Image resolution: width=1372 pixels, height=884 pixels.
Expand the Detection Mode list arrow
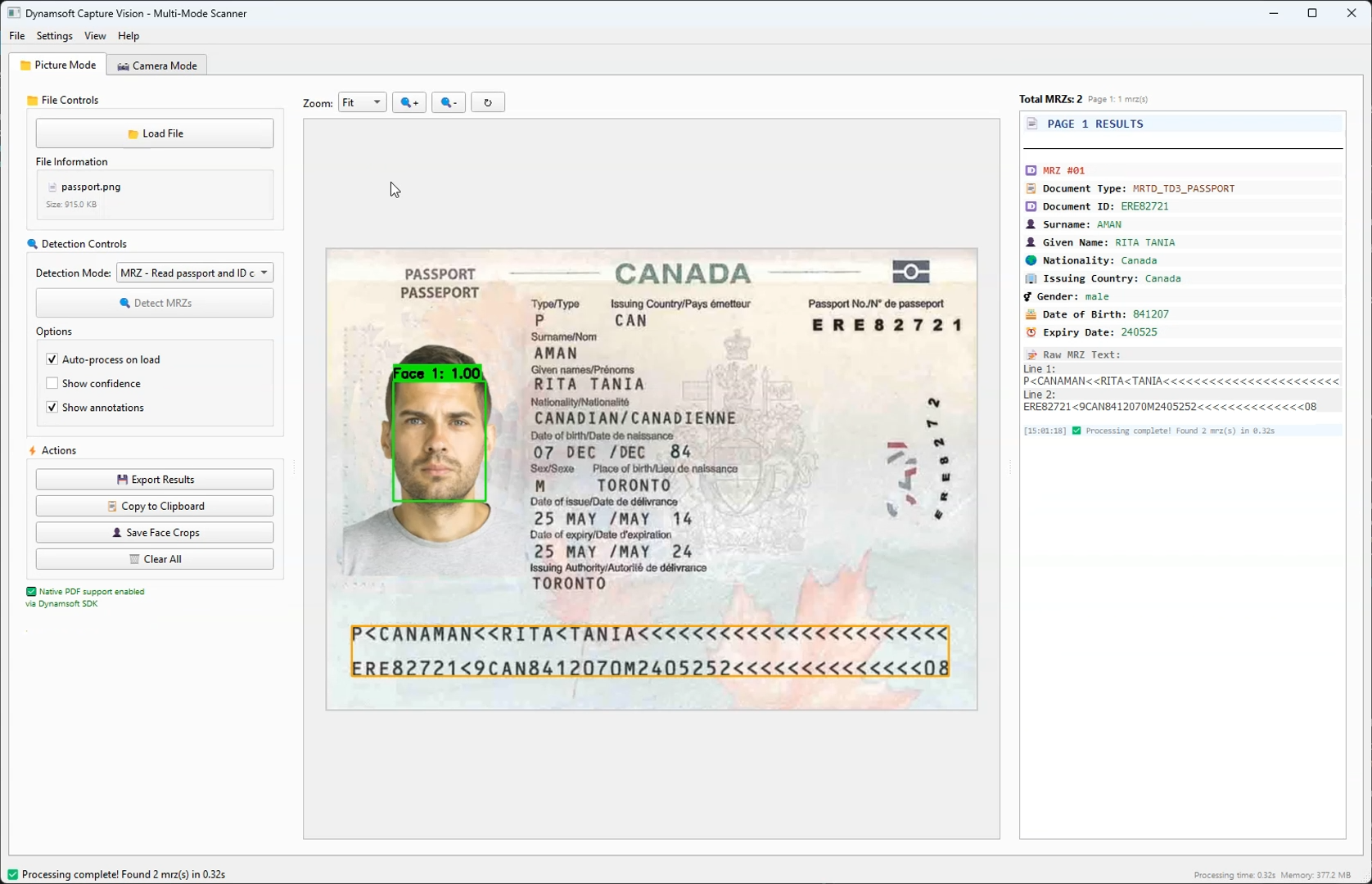tap(264, 272)
